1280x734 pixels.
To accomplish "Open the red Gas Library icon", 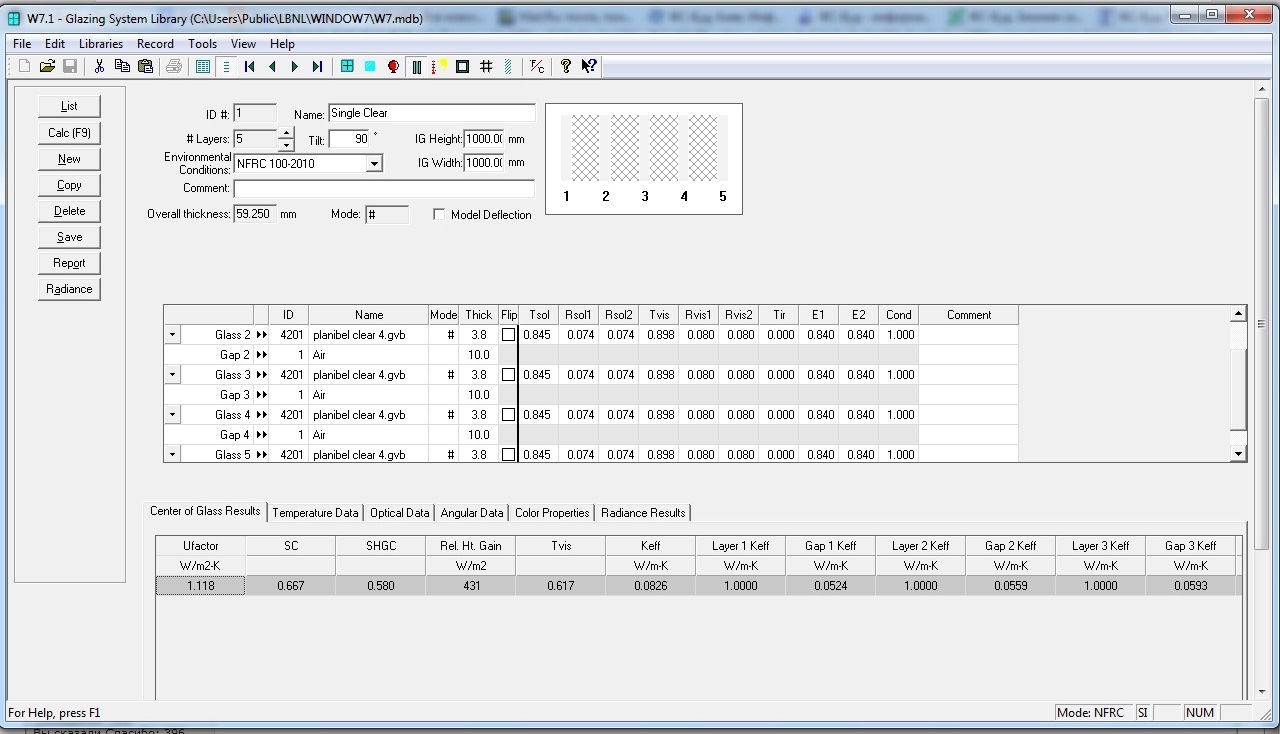I will pos(393,66).
